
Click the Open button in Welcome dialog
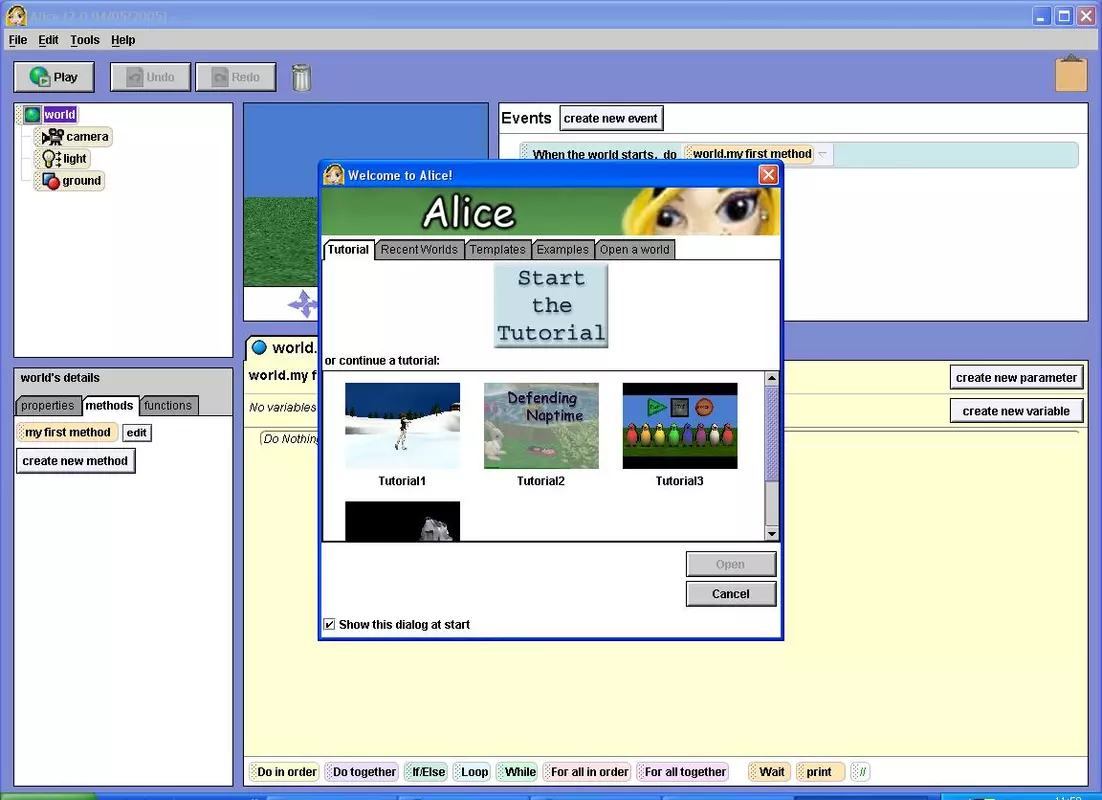731,564
